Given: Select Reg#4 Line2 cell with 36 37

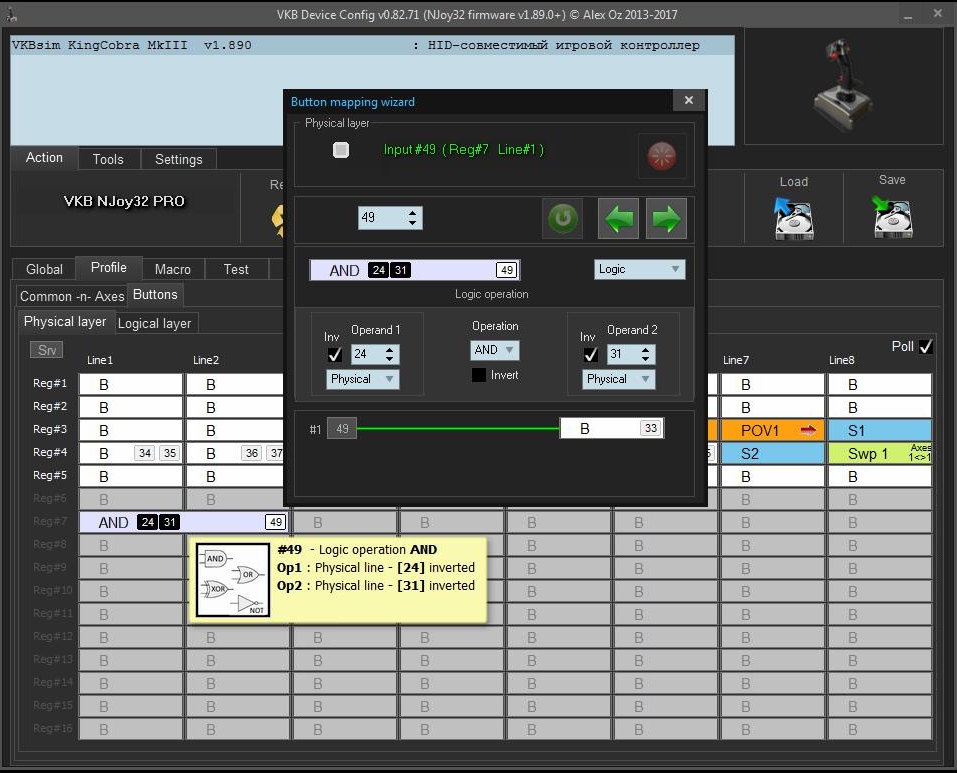Looking at the screenshot, I should point(235,453).
